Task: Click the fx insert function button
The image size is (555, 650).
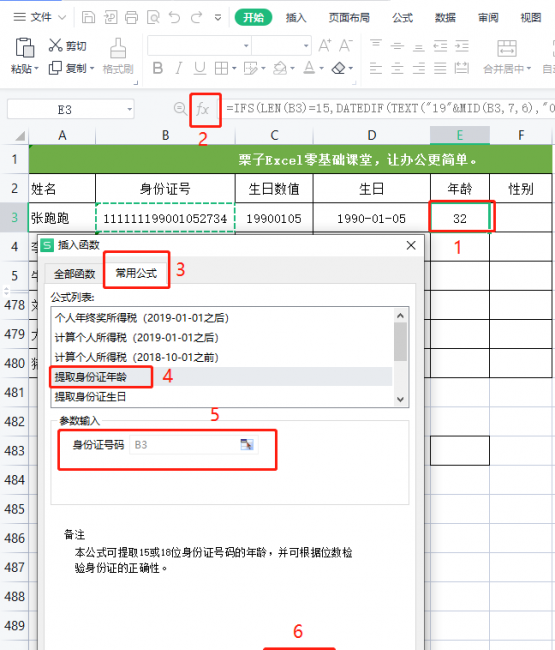Action: [x=203, y=109]
